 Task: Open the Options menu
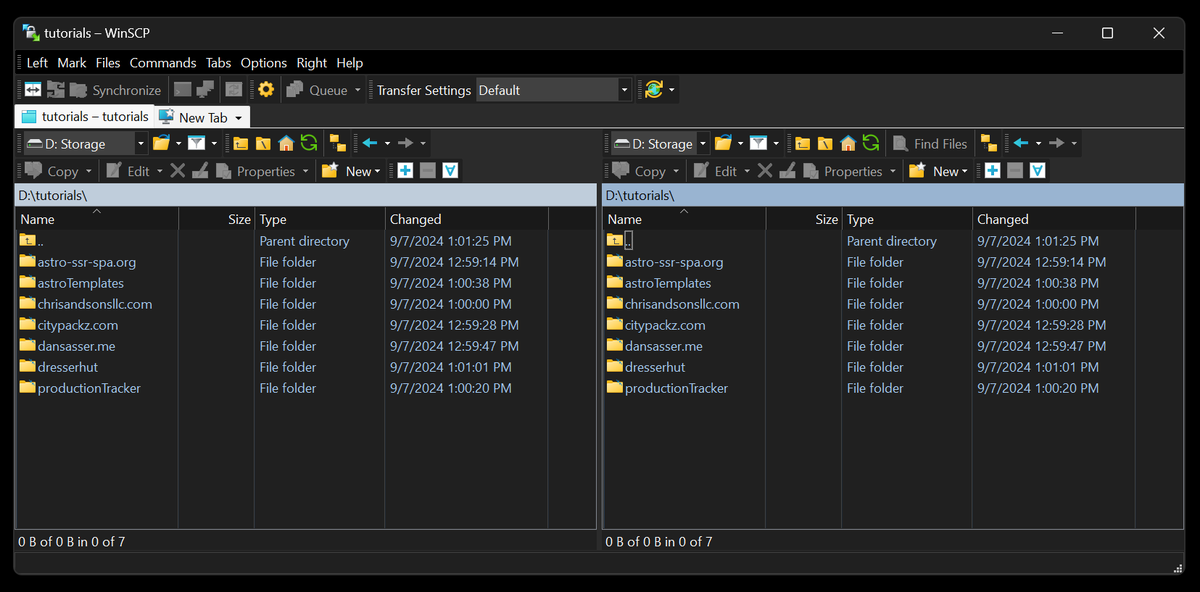pyautogui.click(x=263, y=63)
